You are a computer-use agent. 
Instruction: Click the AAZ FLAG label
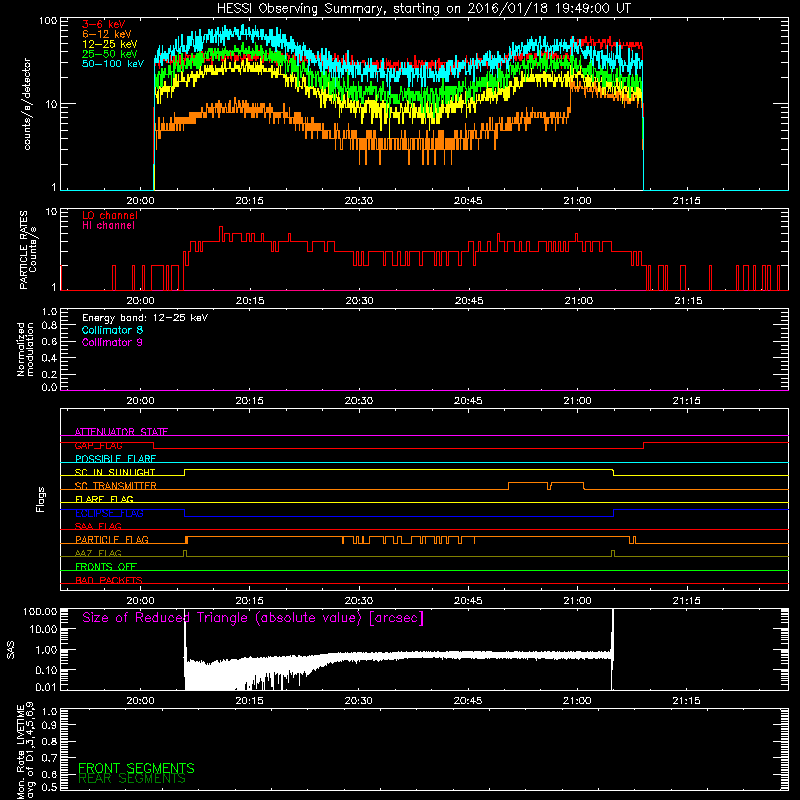point(98,553)
